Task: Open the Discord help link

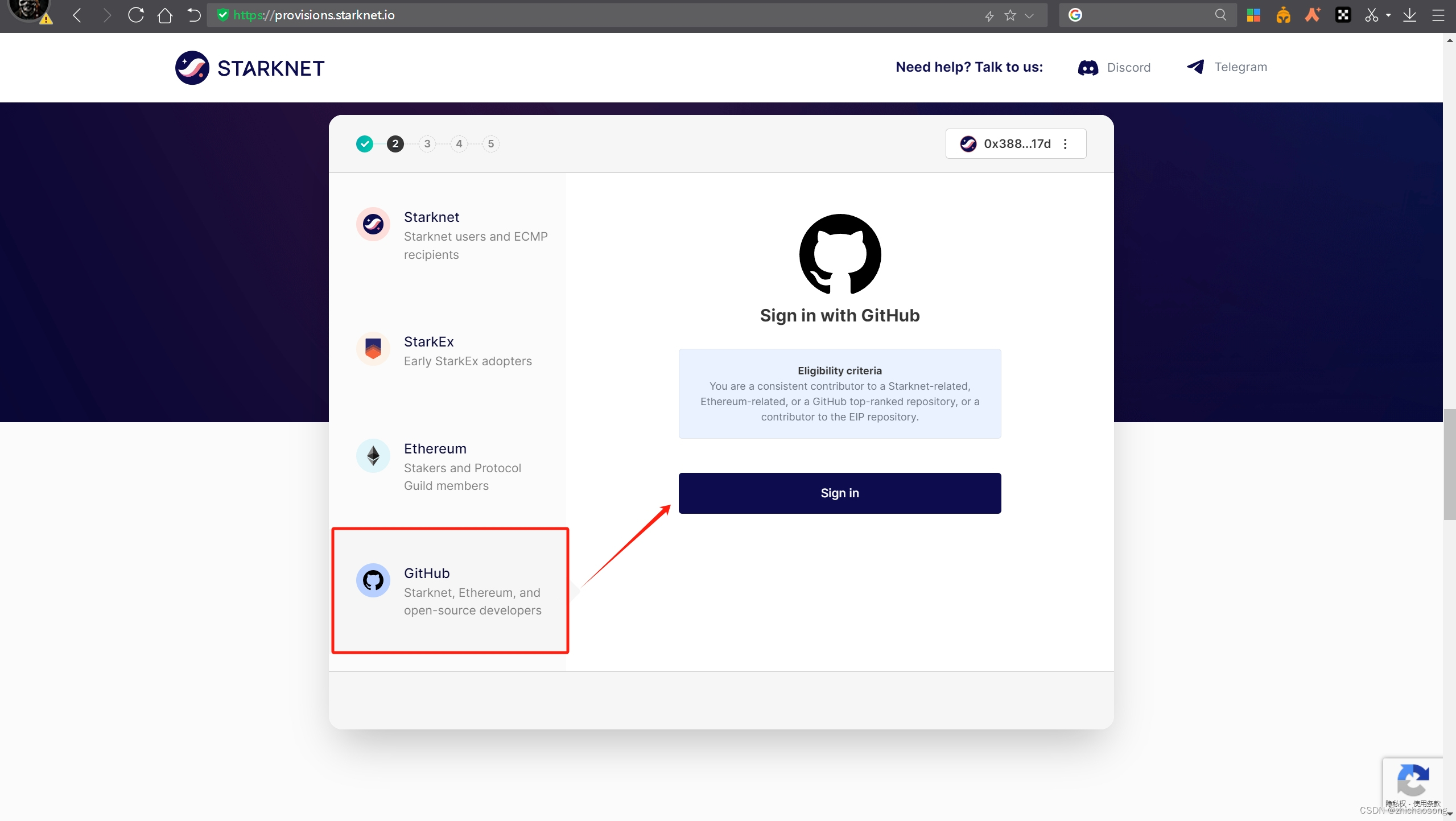Action: coord(1114,67)
